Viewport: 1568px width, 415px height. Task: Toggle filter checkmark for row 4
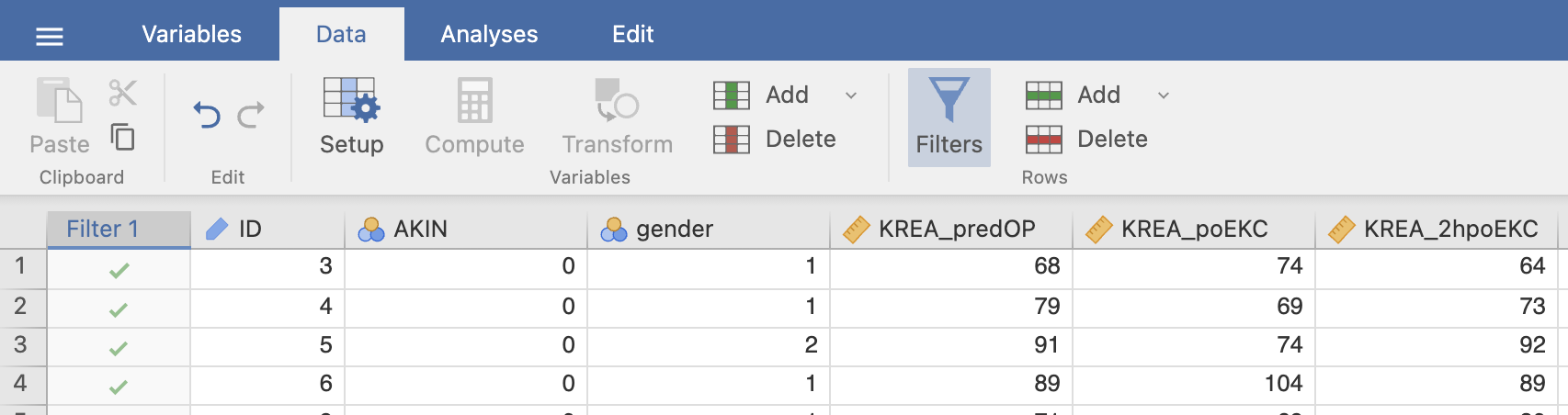(119, 387)
